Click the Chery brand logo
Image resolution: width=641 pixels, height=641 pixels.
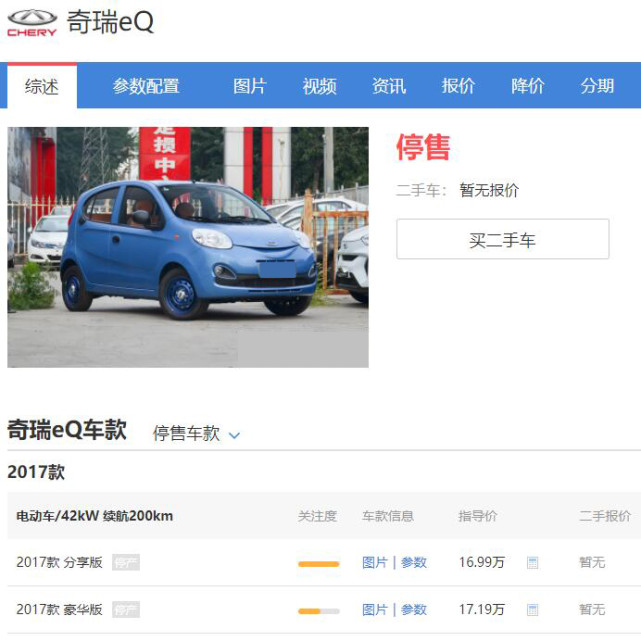32,23
